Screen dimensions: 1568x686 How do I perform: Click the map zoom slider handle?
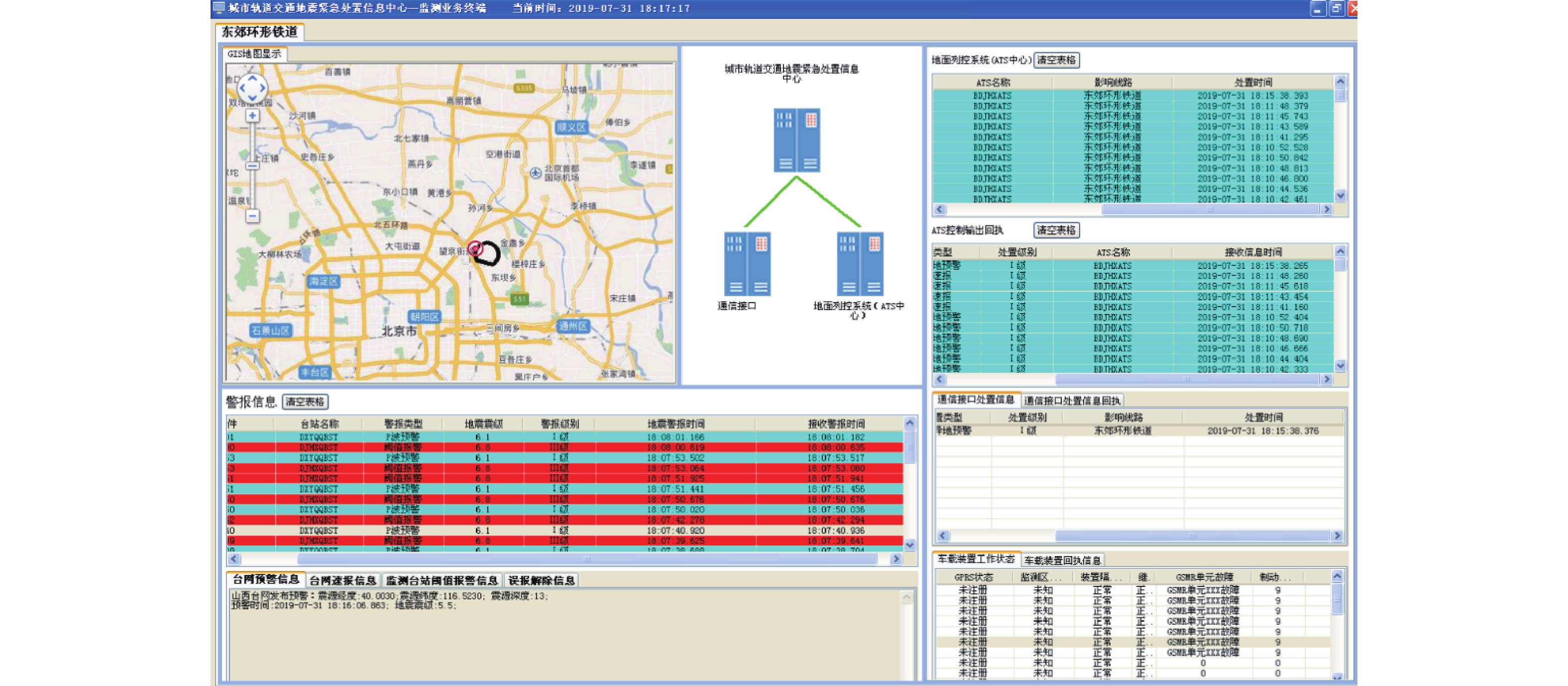pyautogui.click(x=252, y=166)
